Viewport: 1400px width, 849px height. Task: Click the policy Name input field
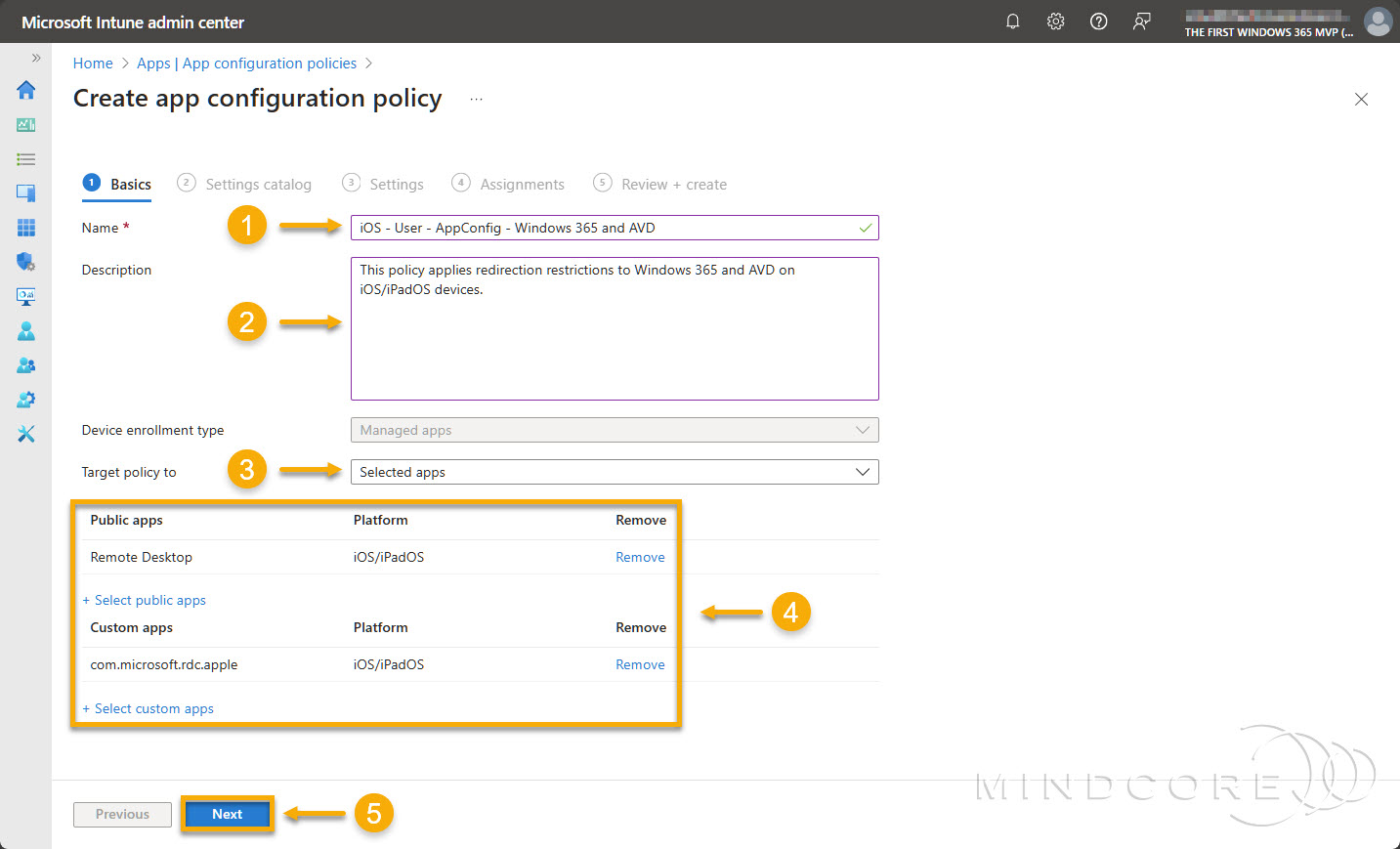615,228
